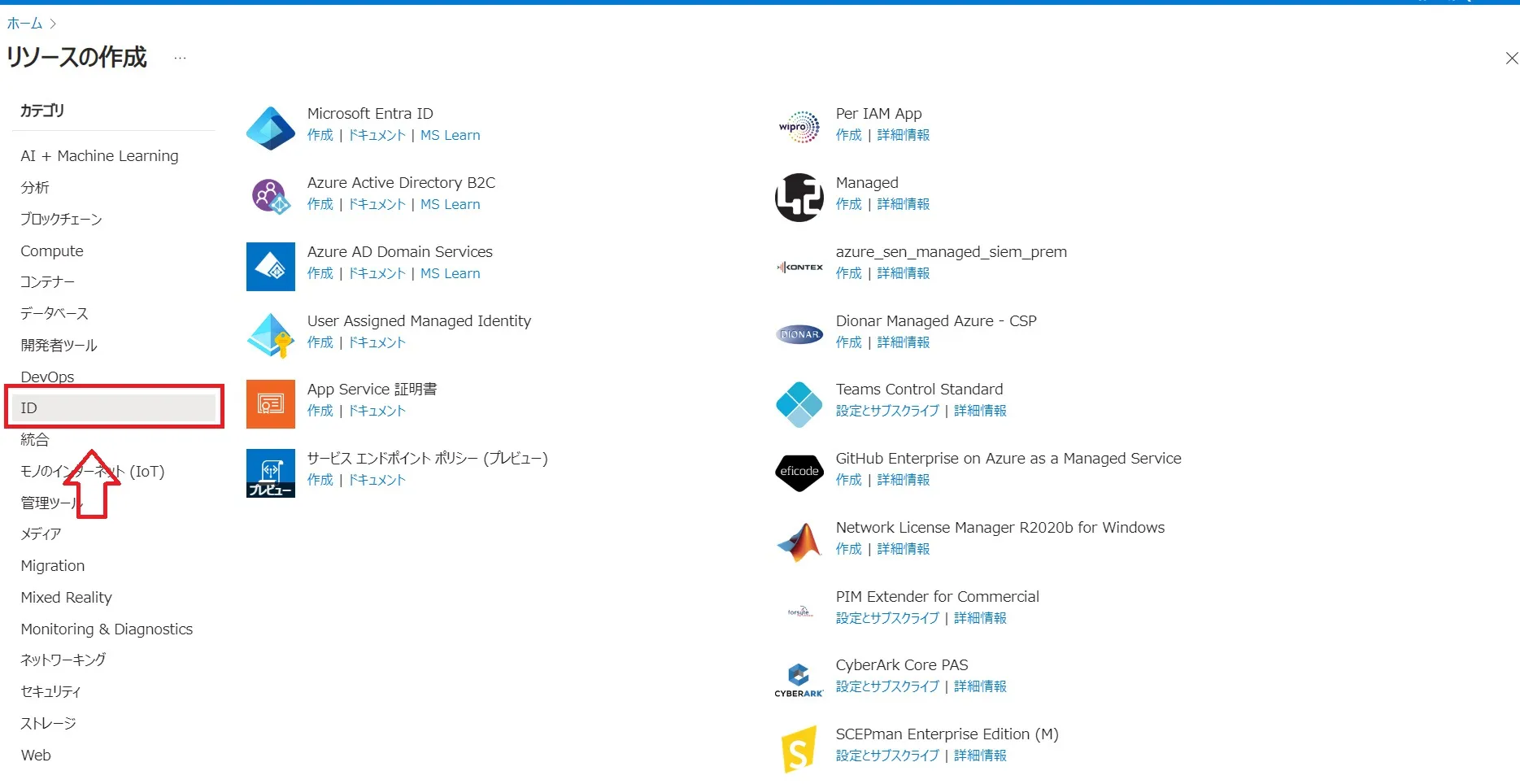
Task: Click 作成 under GitHub Enterprise on Azure
Action: [x=849, y=480]
